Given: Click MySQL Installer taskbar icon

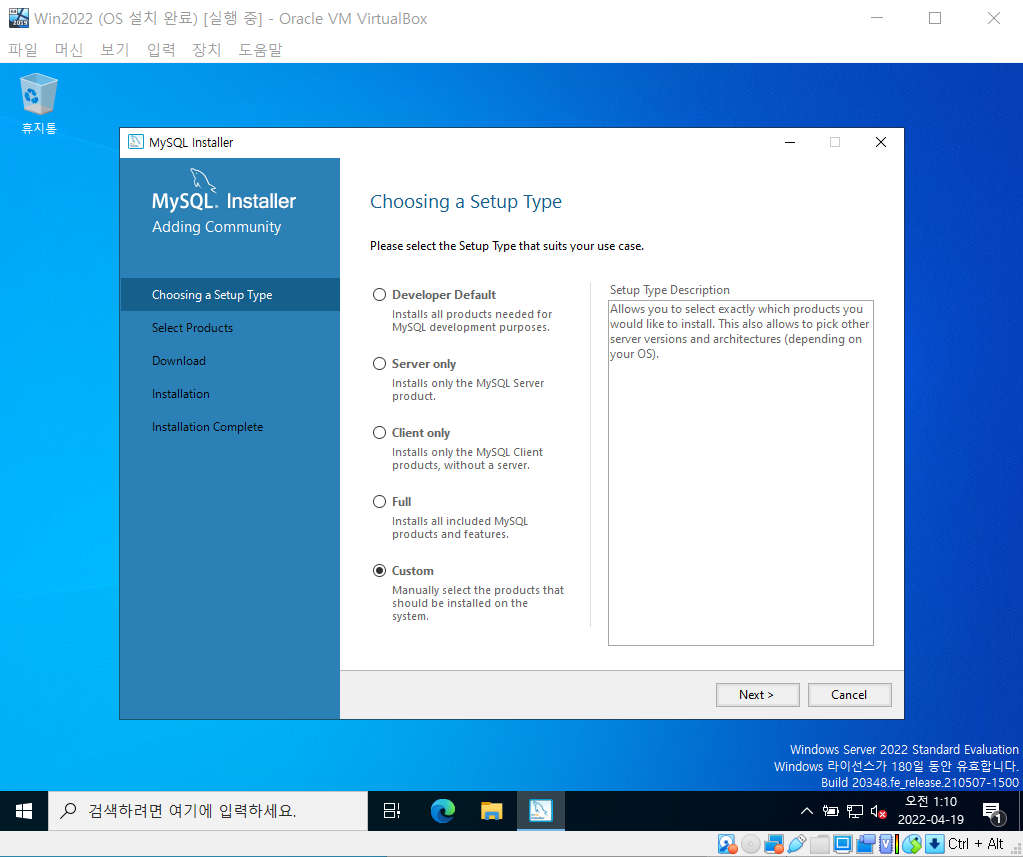Looking at the screenshot, I should [541, 811].
